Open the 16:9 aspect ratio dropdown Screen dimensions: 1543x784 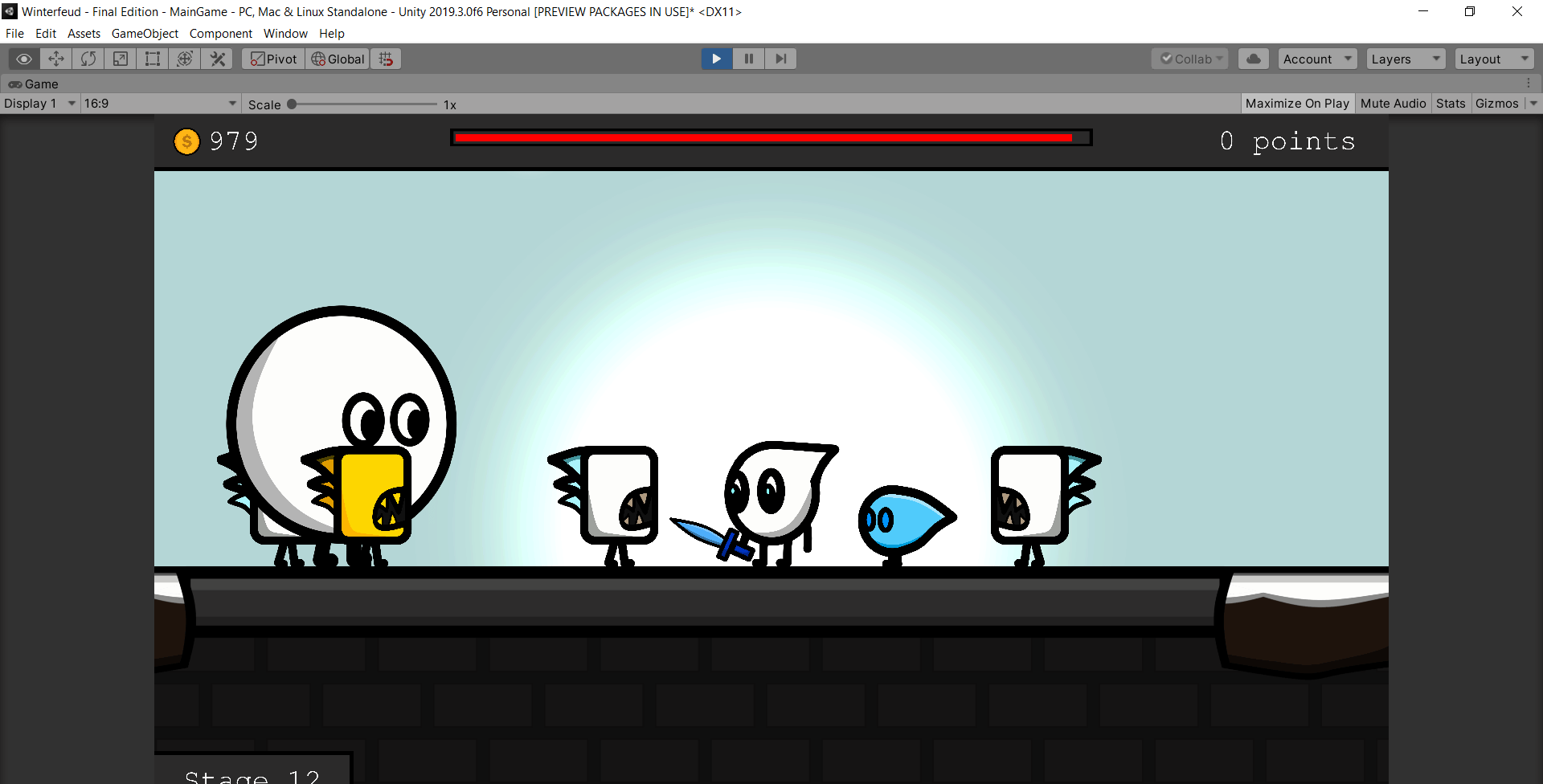pyautogui.click(x=160, y=104)
